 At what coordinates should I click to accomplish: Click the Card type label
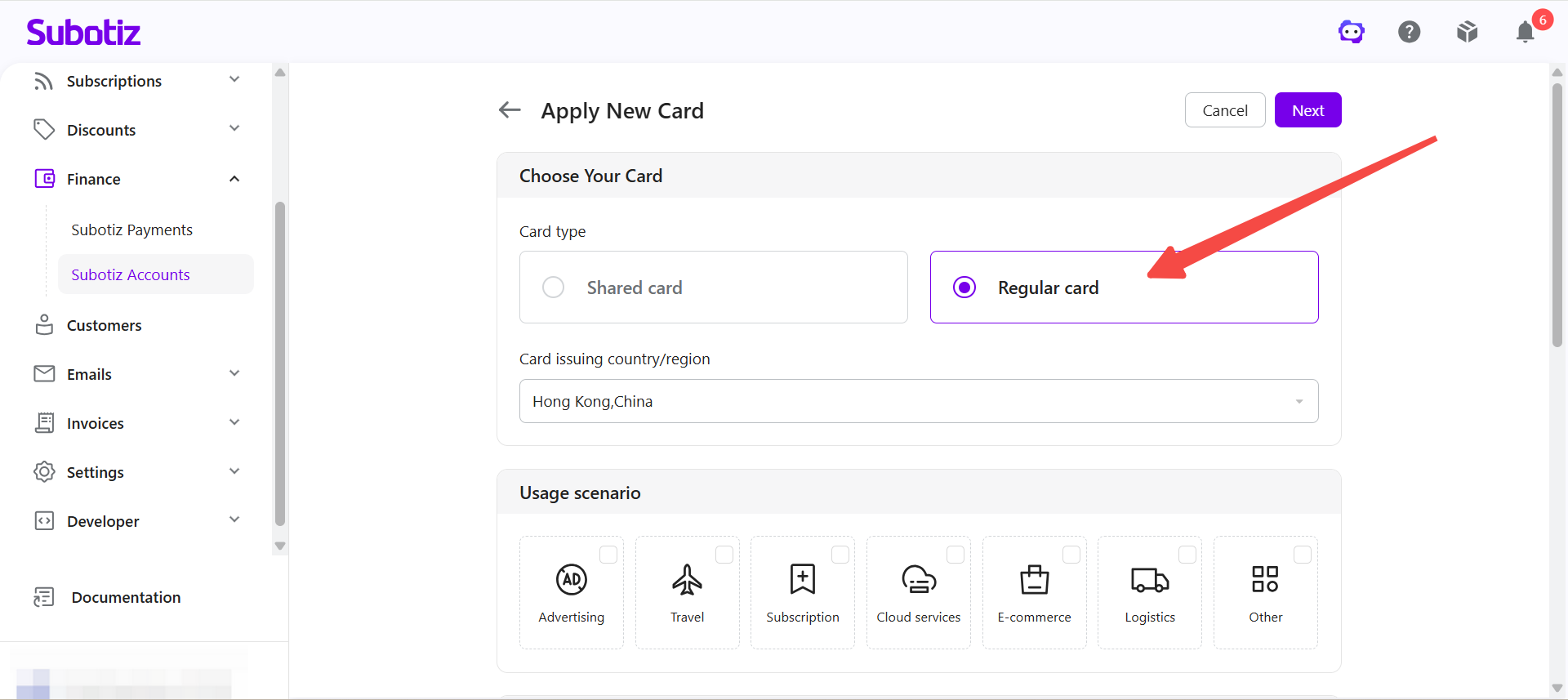tap(553, 231)
